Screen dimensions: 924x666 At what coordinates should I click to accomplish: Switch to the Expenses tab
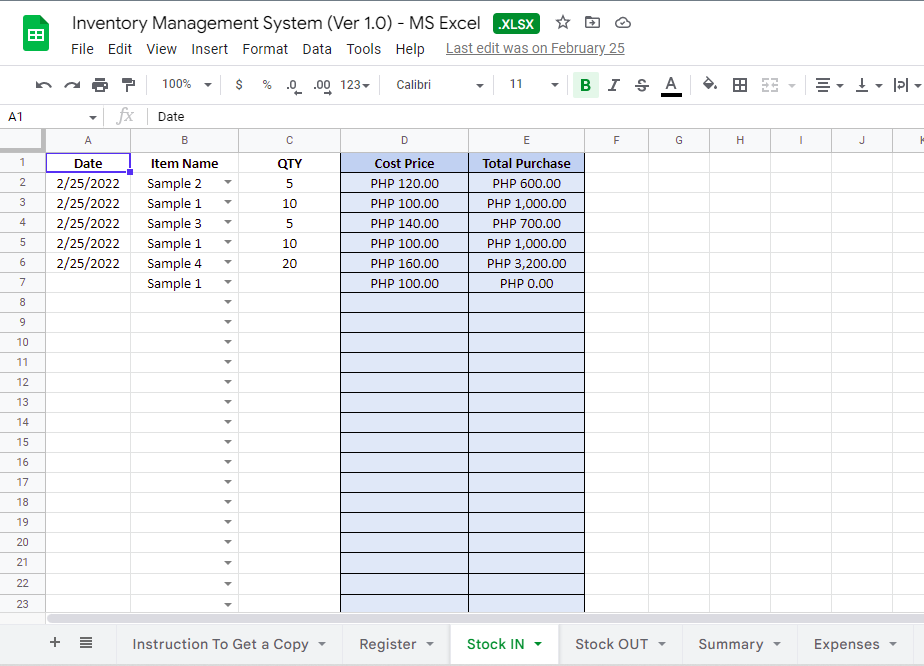855,644
